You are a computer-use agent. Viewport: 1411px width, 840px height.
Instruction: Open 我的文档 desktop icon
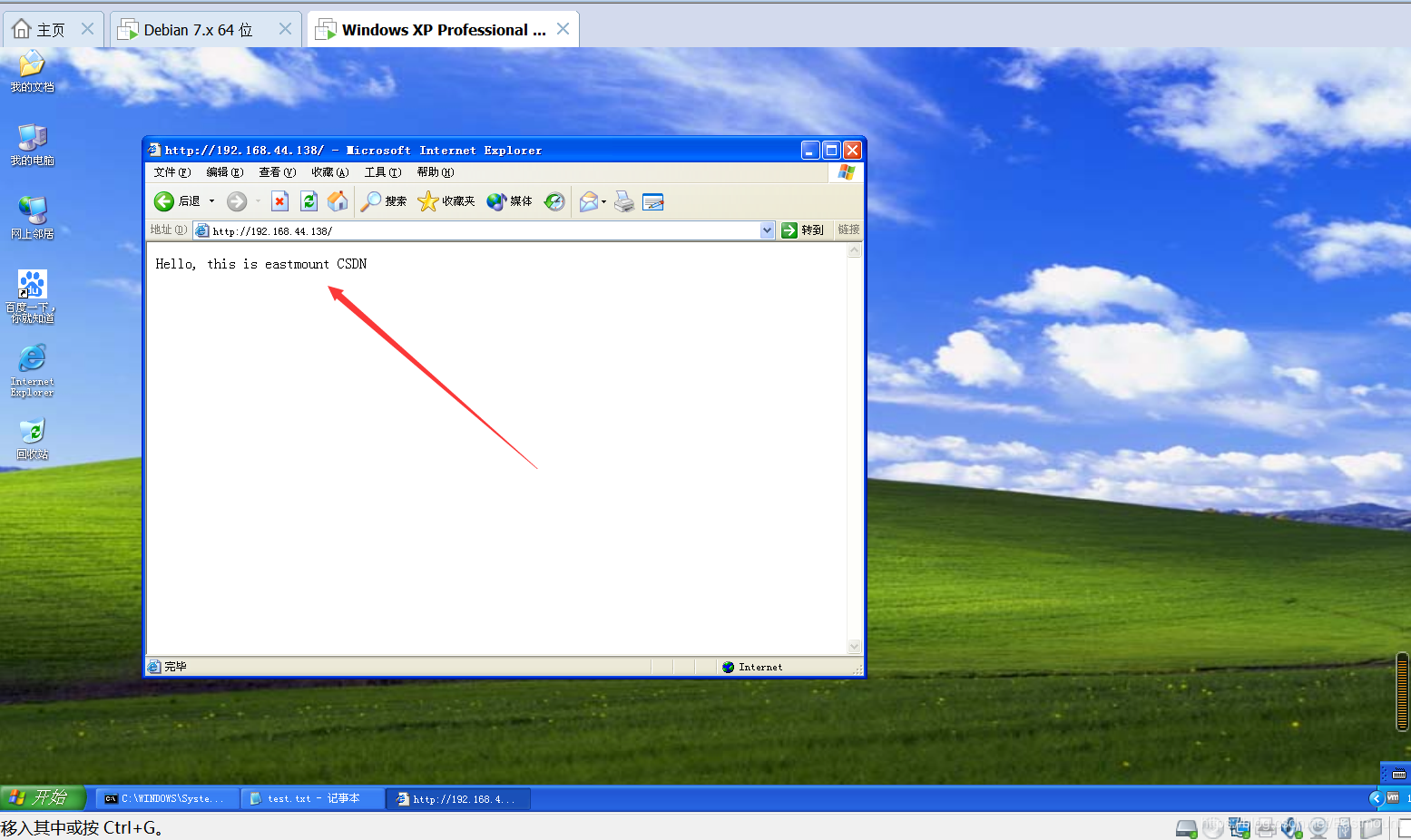coord(32,72)
